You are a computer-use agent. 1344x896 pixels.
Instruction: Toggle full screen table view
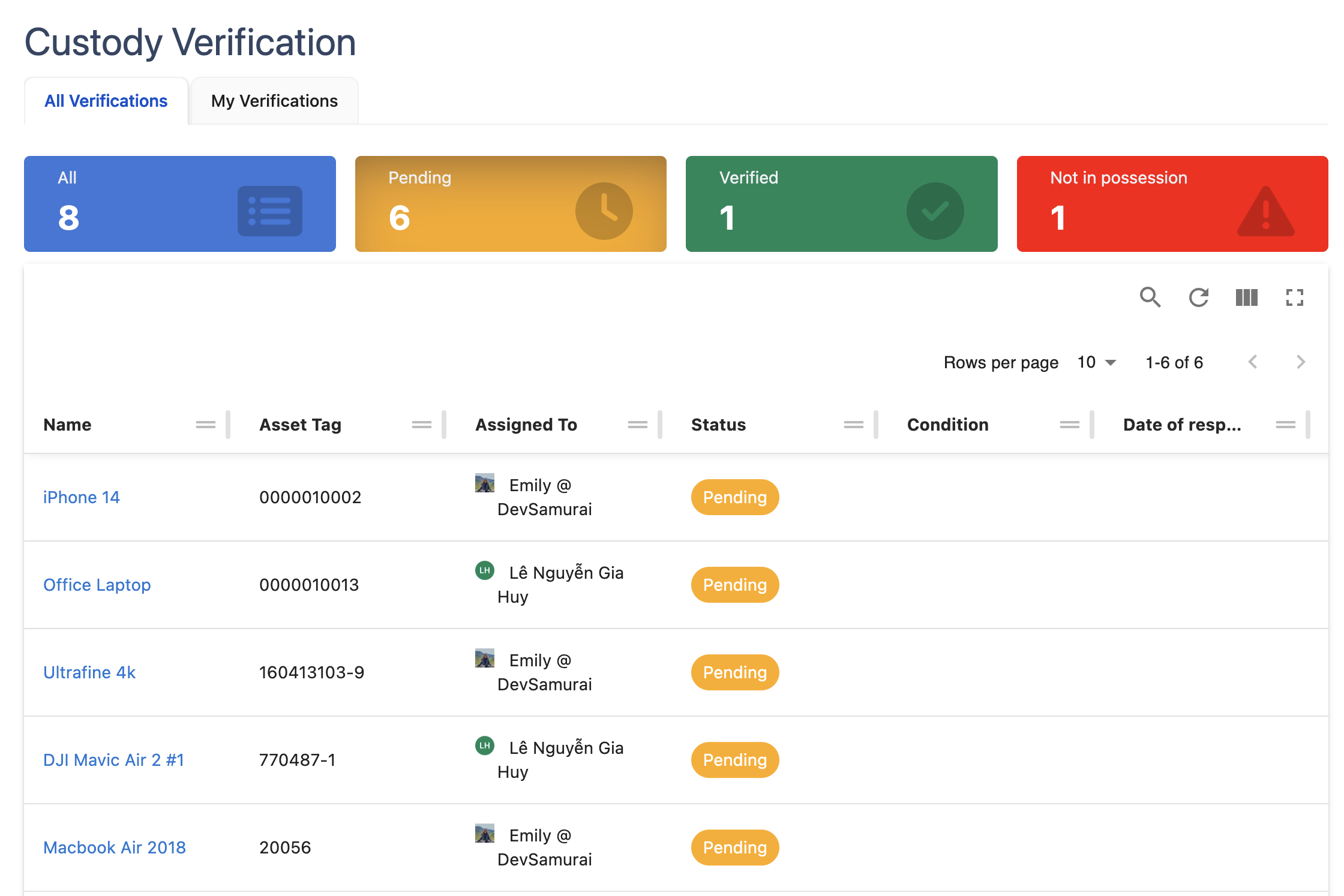pyautogui.click(x=1294, y=297)
